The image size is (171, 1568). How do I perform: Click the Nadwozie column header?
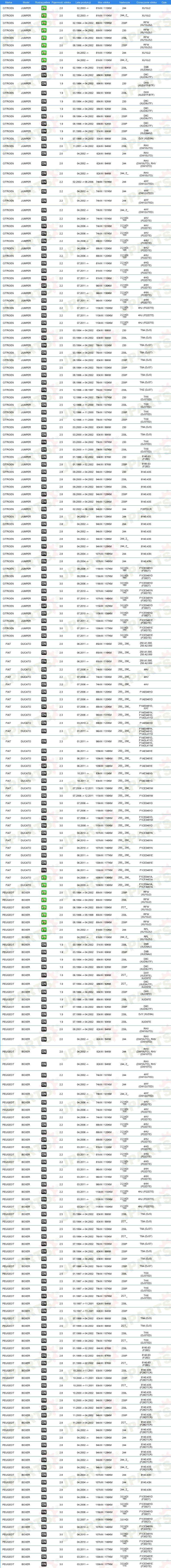pos(124,2)
